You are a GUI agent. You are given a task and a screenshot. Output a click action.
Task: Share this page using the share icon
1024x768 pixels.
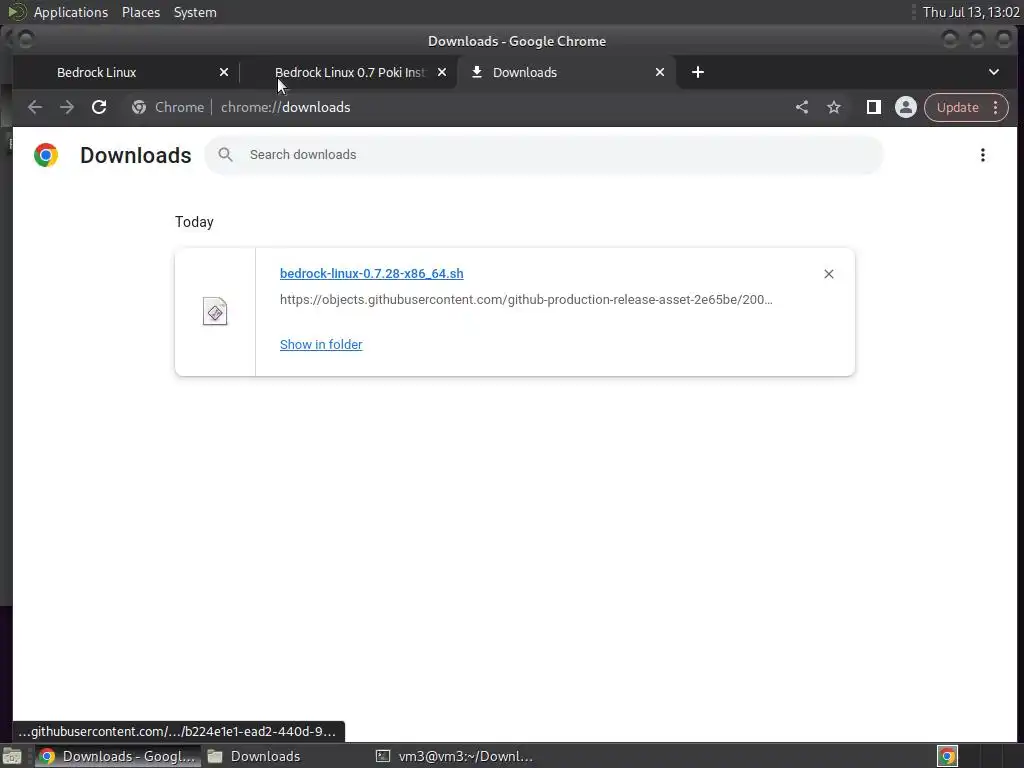802,107
